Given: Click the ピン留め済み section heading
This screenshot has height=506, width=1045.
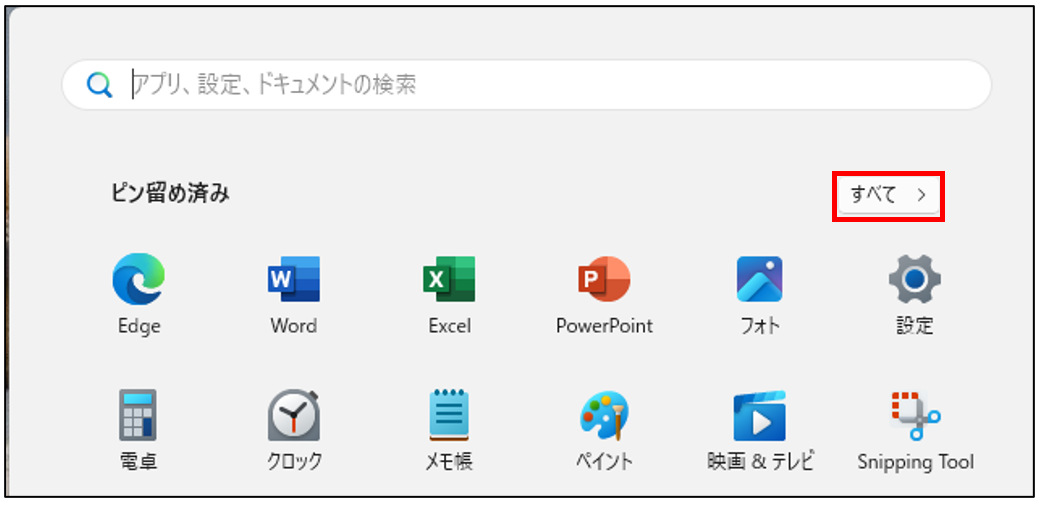Looking at the screenshot, I should point(170,194).
